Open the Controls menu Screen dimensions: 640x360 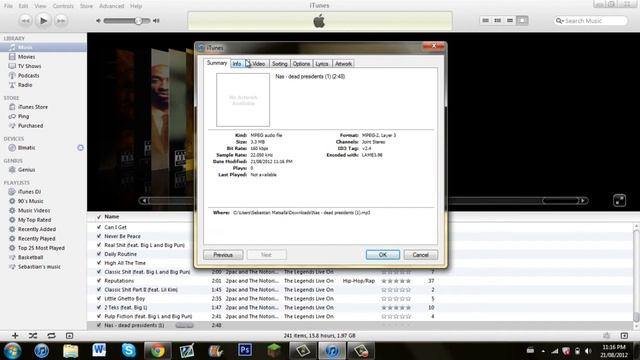pos(63,6)
